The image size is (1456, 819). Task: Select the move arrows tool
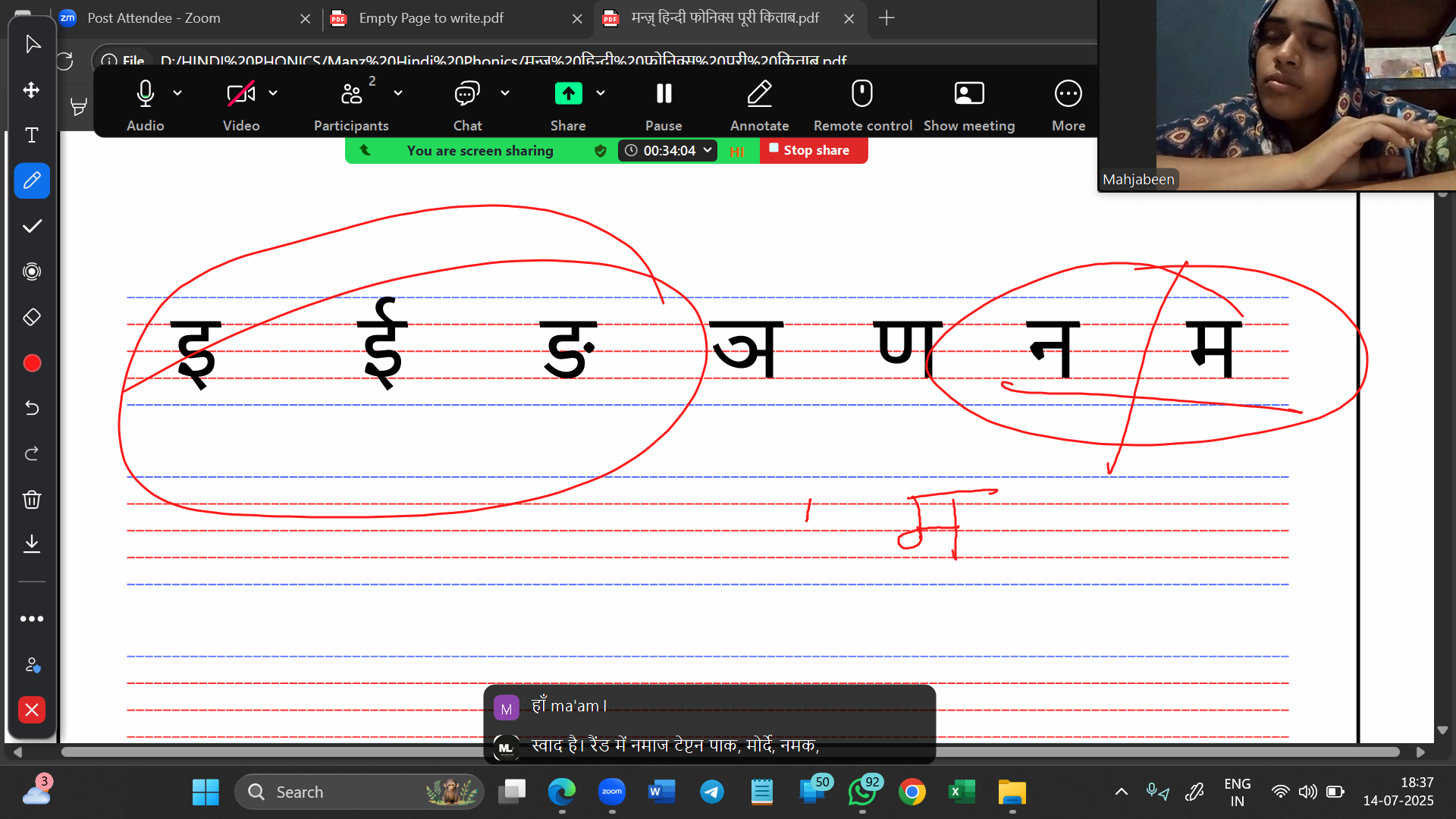[32, 90]
